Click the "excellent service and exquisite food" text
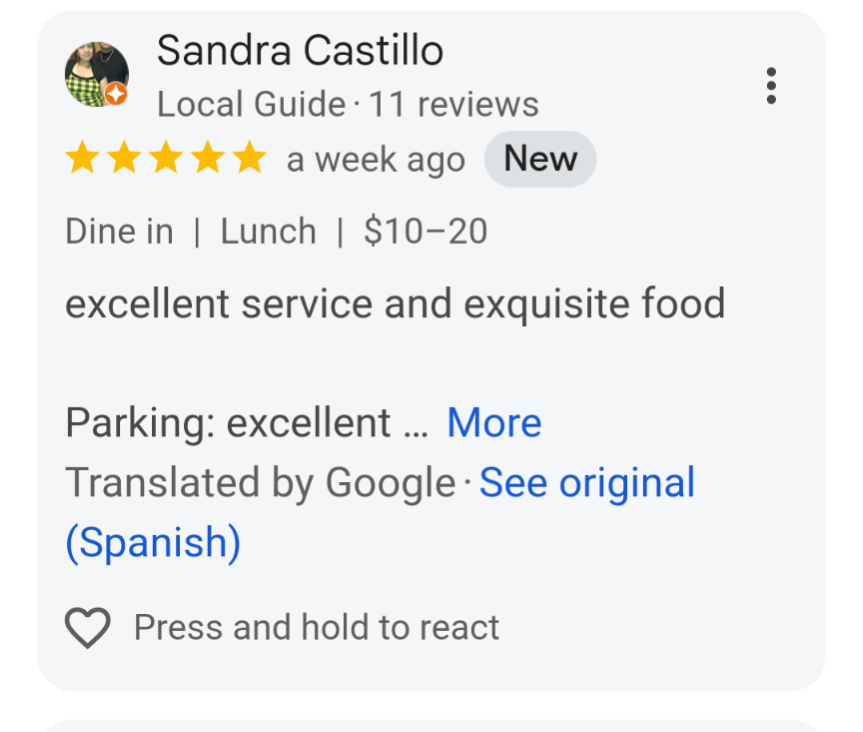This screenshot has height=732, width=863. point(395,304)
